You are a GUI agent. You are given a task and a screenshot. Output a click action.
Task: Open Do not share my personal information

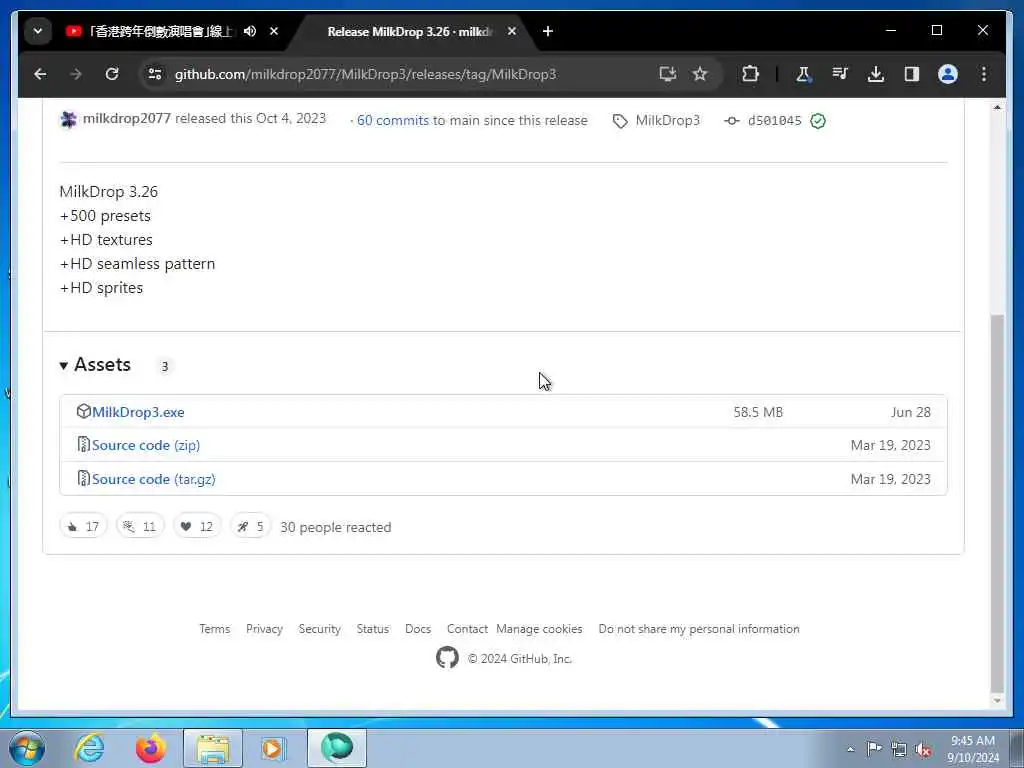[x=699, y=629]
